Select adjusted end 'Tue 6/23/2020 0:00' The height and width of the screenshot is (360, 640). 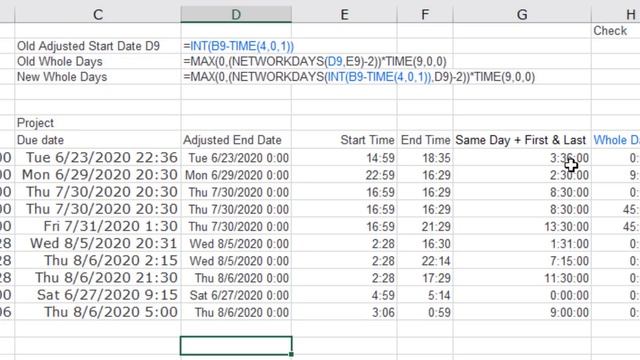239,158
